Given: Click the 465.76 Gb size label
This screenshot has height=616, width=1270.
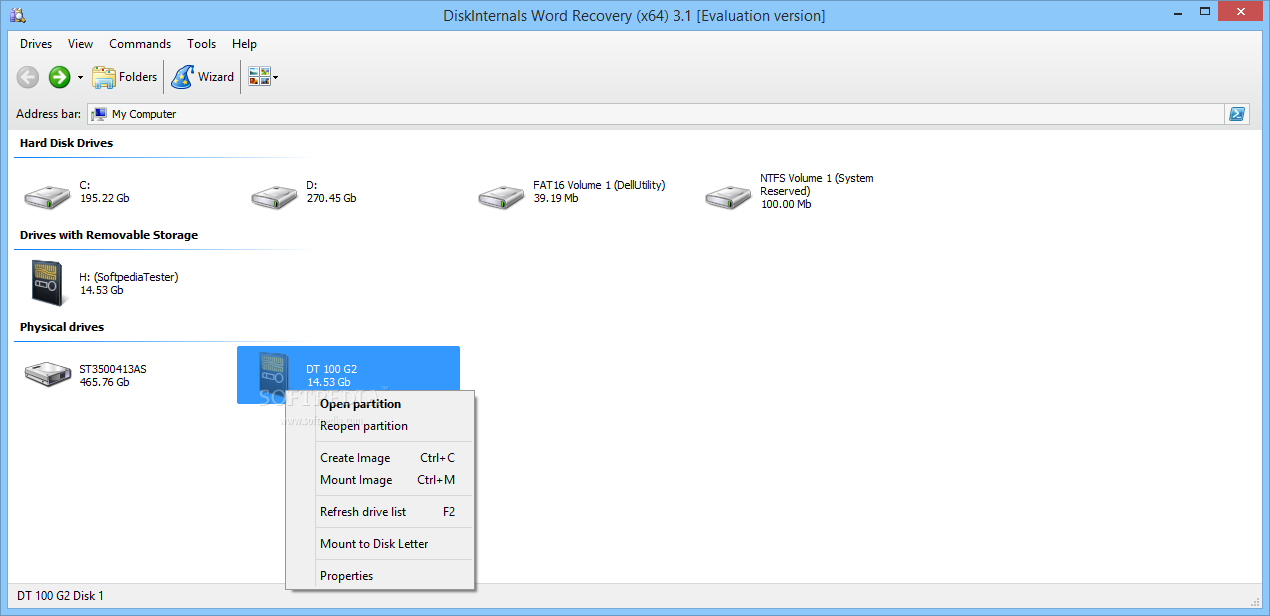Looking at the screenshot, I should coord(105,382).
